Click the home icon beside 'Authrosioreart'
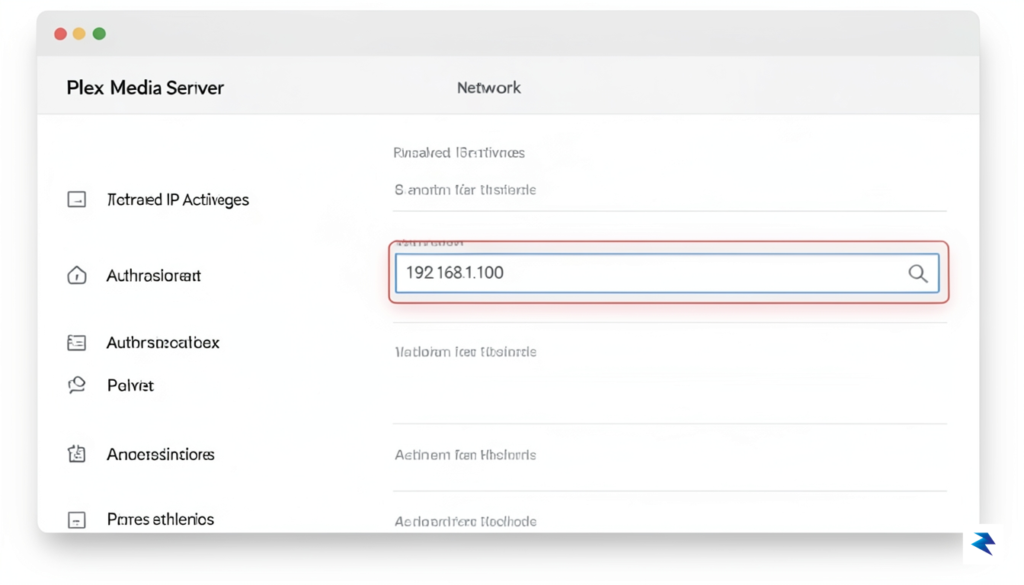 pos(76,276)
